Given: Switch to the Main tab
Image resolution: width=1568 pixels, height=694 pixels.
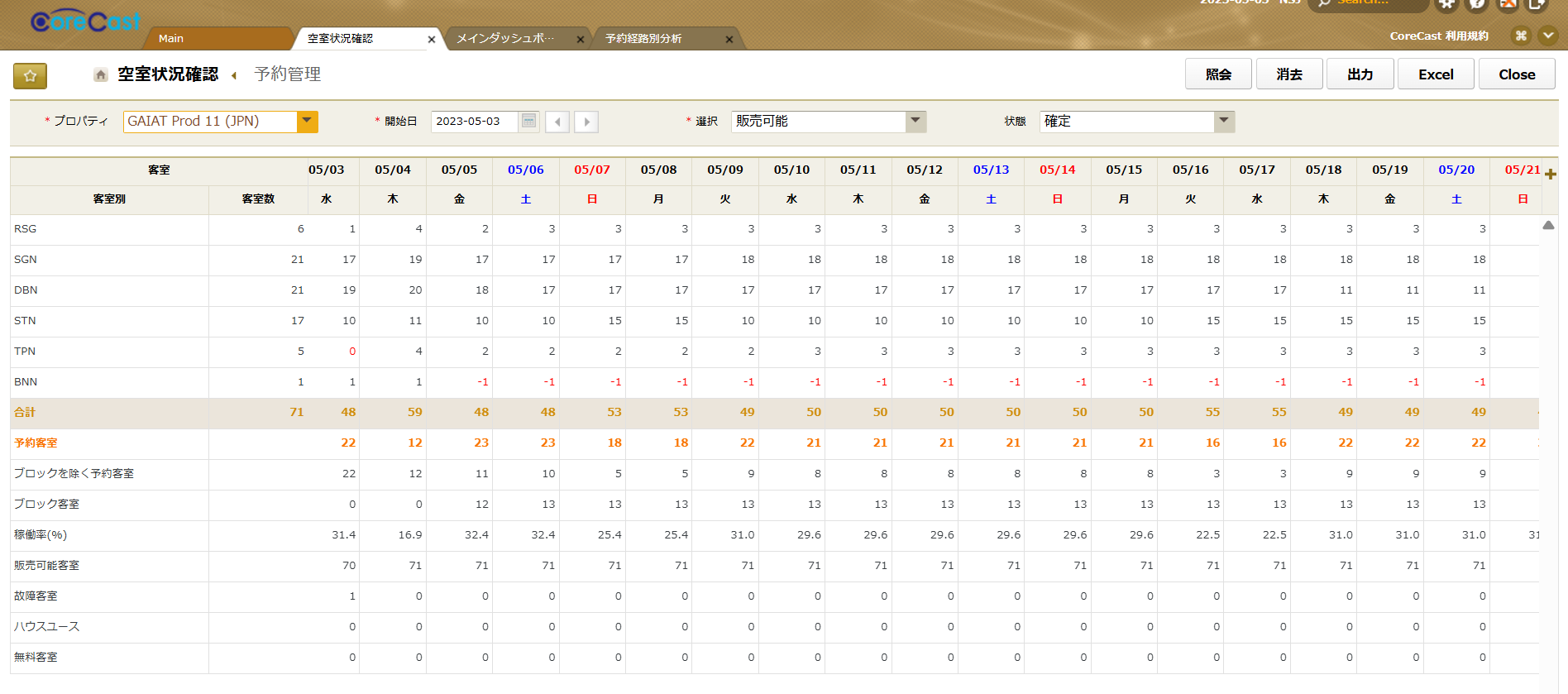Looking at the screenshot, I should coord(171,39).
